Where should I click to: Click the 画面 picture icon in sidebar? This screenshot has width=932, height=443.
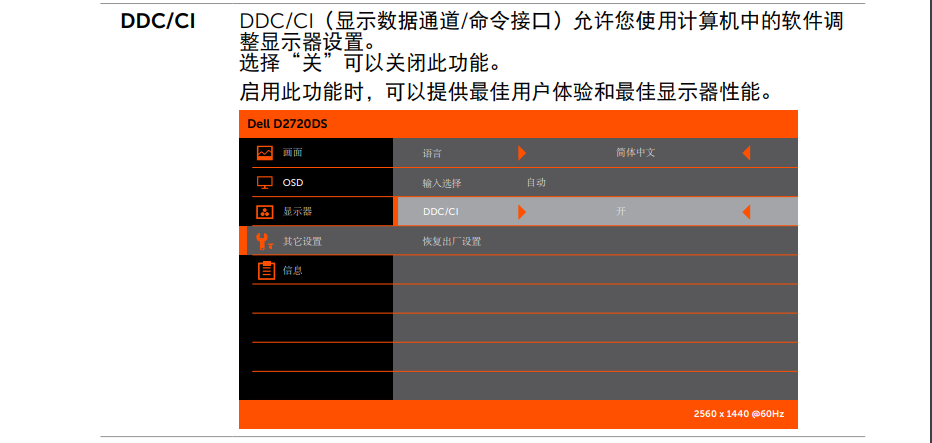tap(264, 153)
